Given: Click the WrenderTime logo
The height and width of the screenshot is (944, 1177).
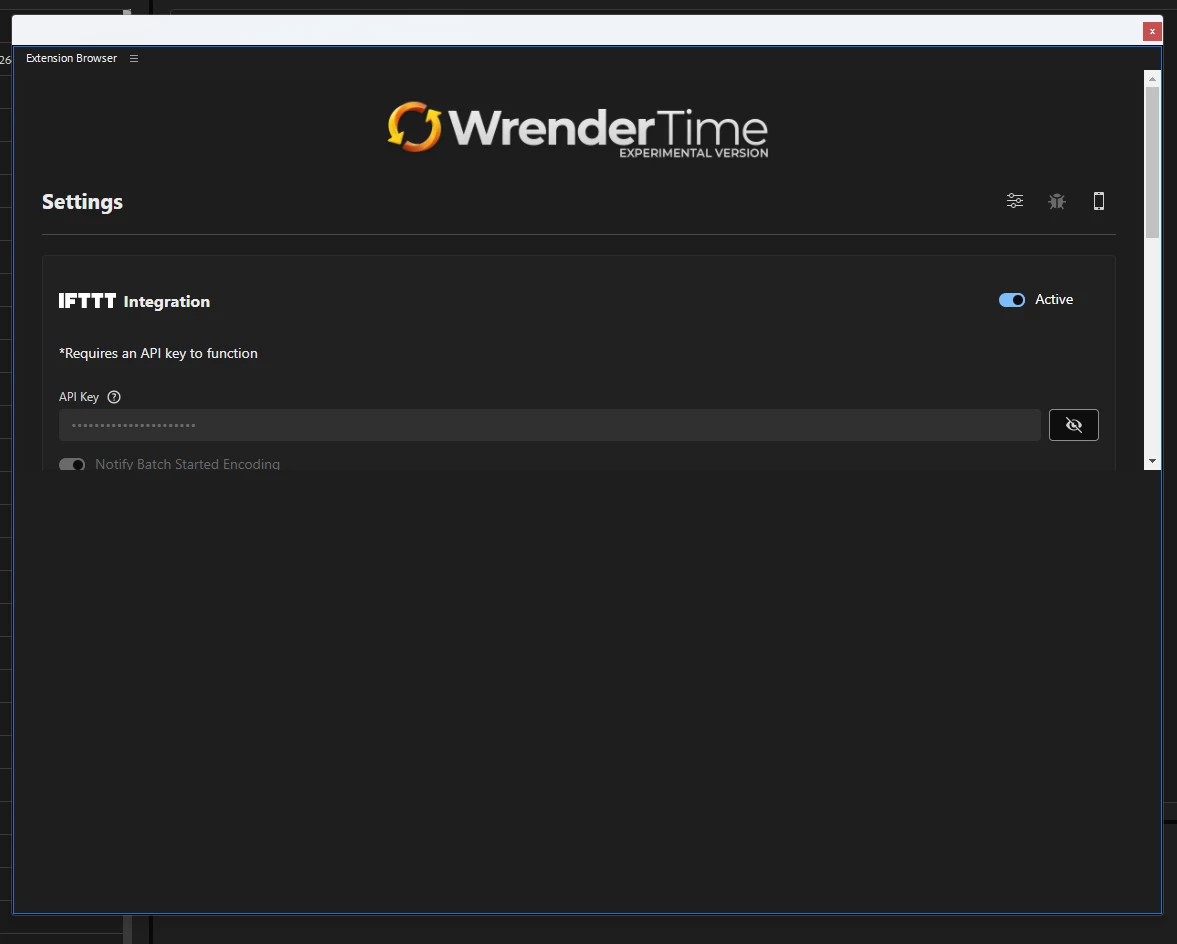Looking at the screenshot, I should 577,128.
